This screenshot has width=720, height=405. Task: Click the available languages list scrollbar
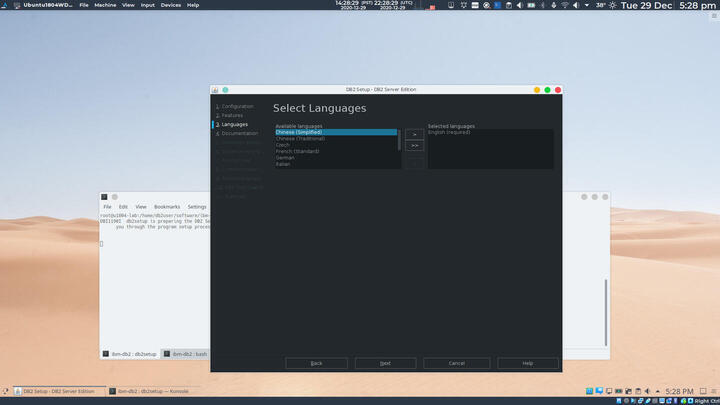tap(399, 140)
